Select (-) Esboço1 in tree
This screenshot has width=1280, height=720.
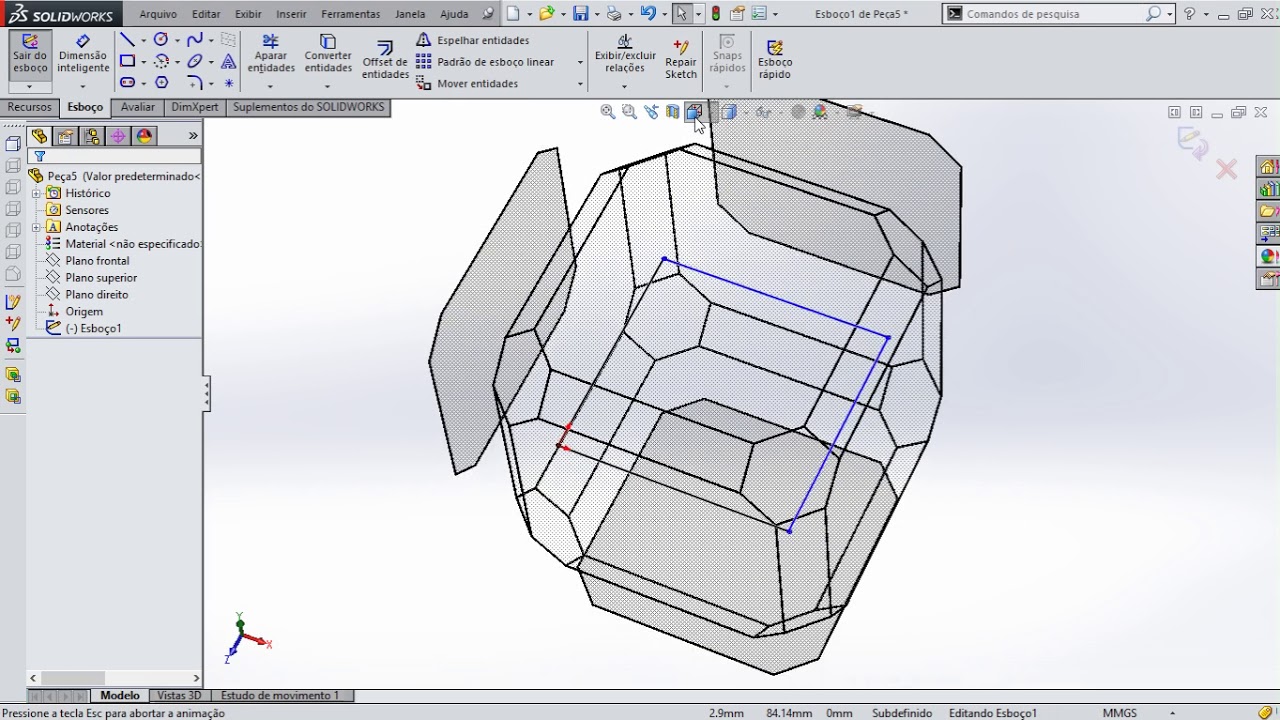coord(93,328)
